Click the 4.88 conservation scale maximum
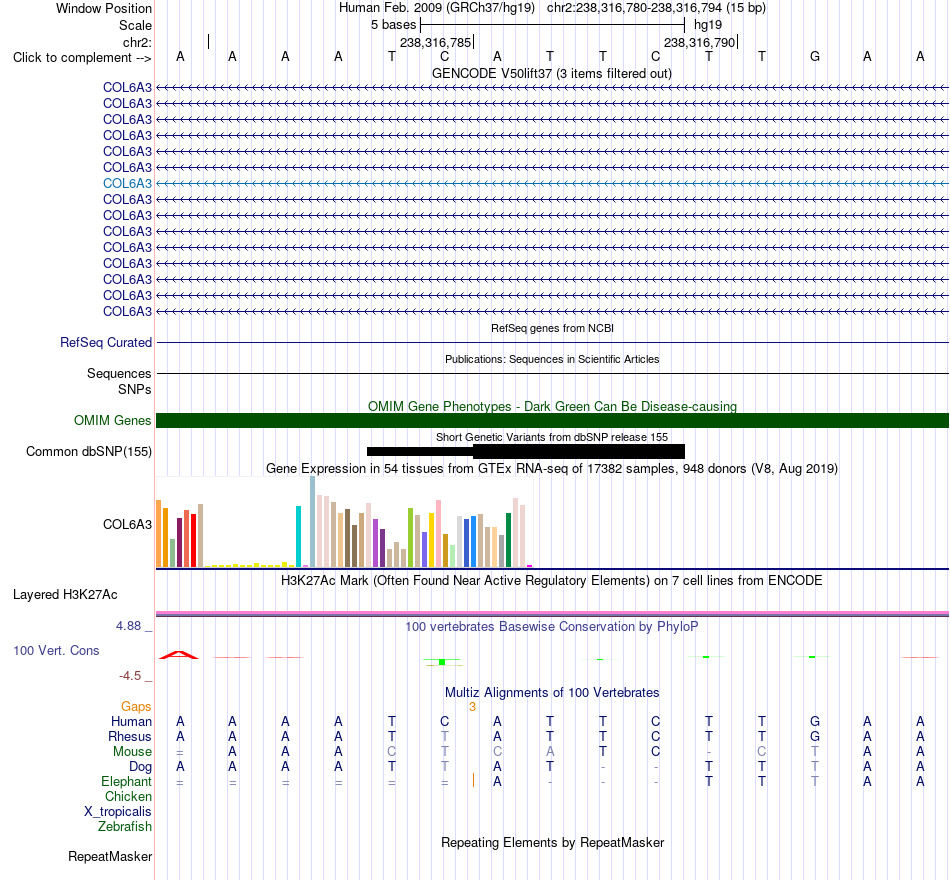 (128, 625)
